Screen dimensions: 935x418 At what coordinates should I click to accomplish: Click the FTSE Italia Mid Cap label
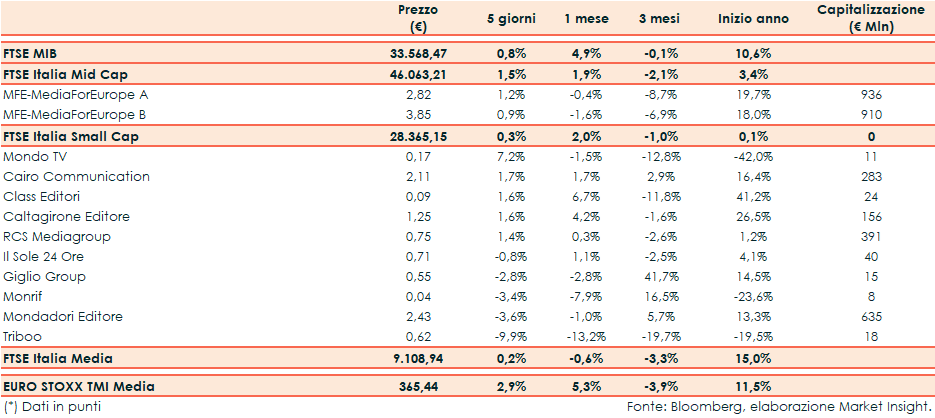66,74
